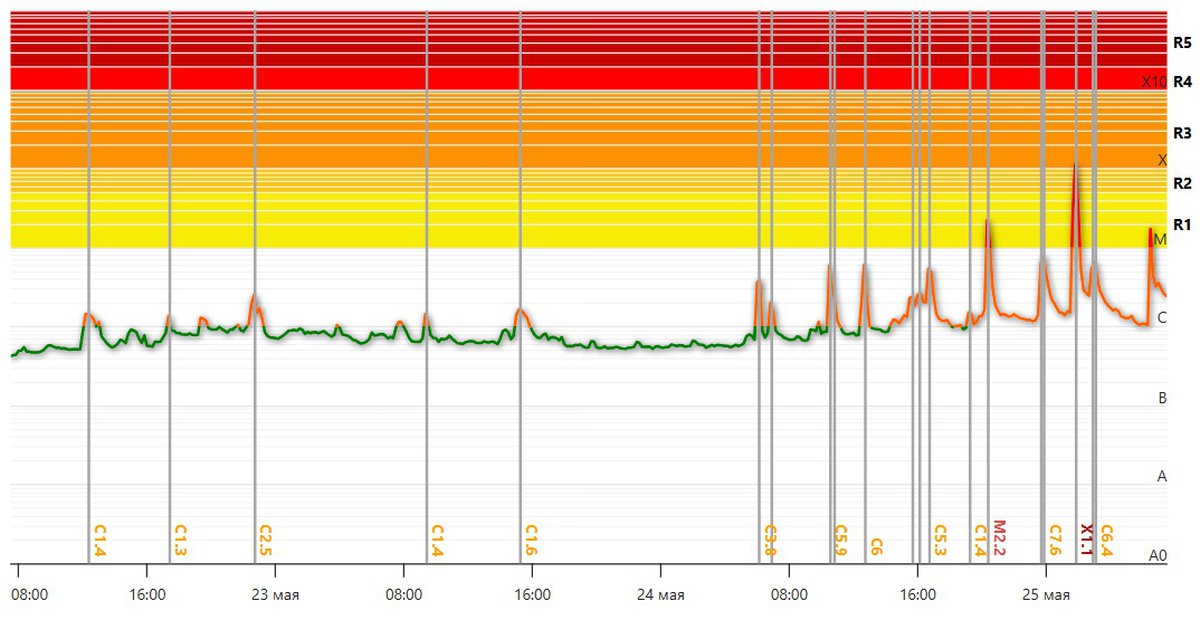Click the "25 мая" date axis label
1200x620 pixels.
pyautogui.click(x=1046, y=595)
